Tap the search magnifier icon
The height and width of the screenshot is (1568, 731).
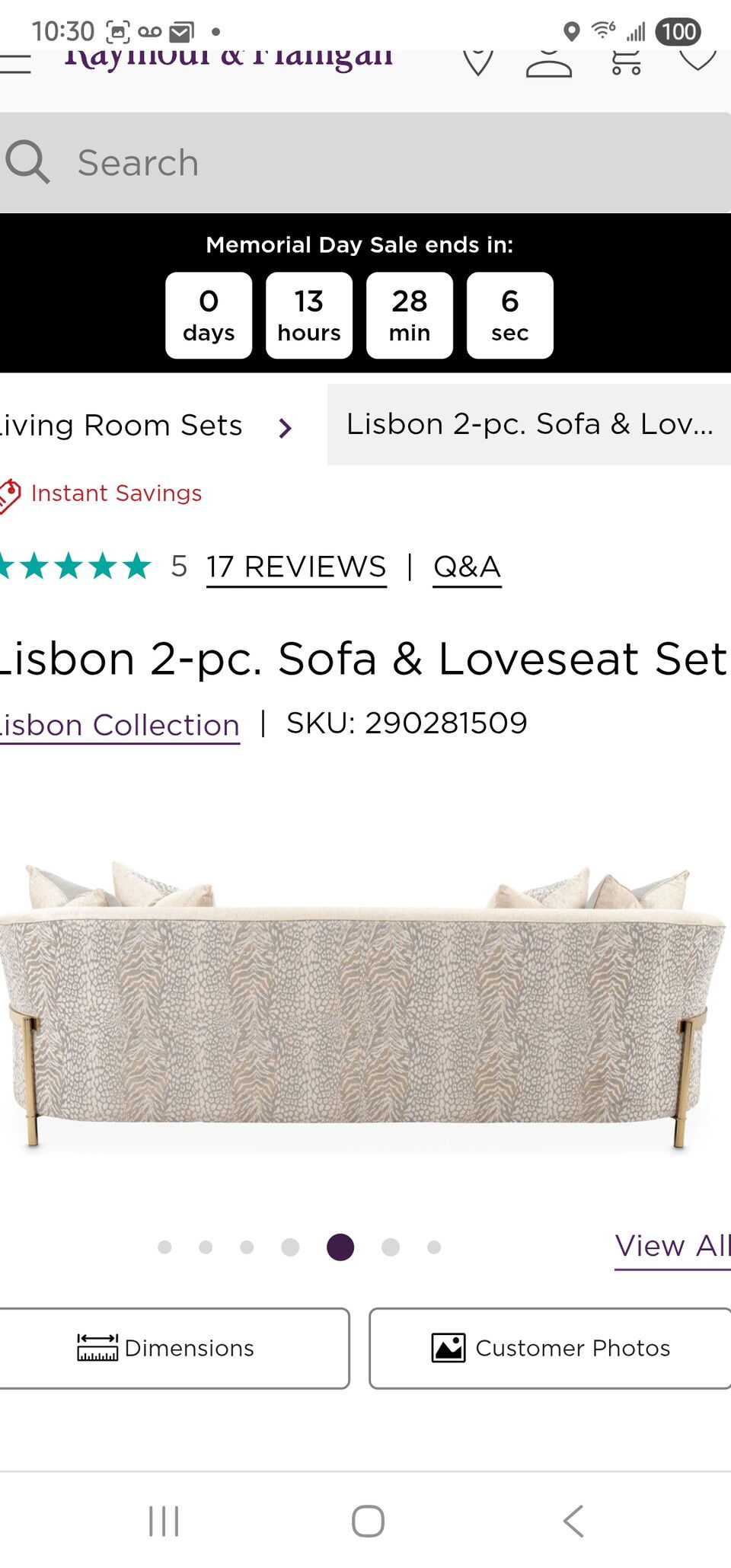27,162
